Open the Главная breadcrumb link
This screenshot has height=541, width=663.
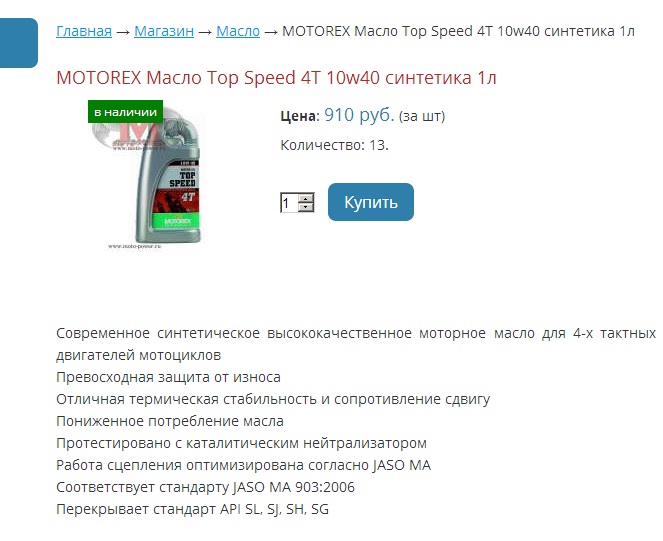(84, 31)
